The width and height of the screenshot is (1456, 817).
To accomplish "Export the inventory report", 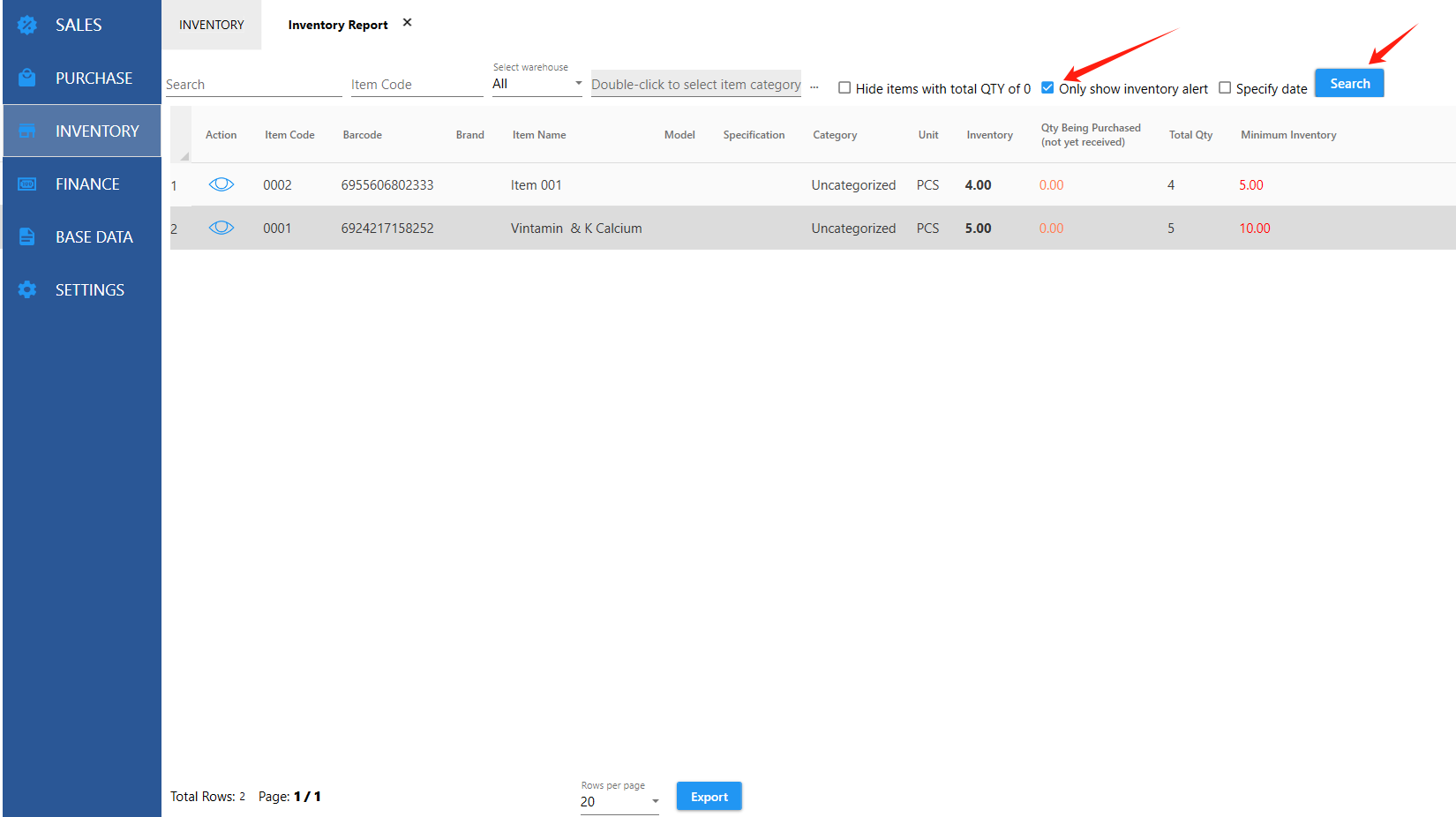I will click(709, 796).
